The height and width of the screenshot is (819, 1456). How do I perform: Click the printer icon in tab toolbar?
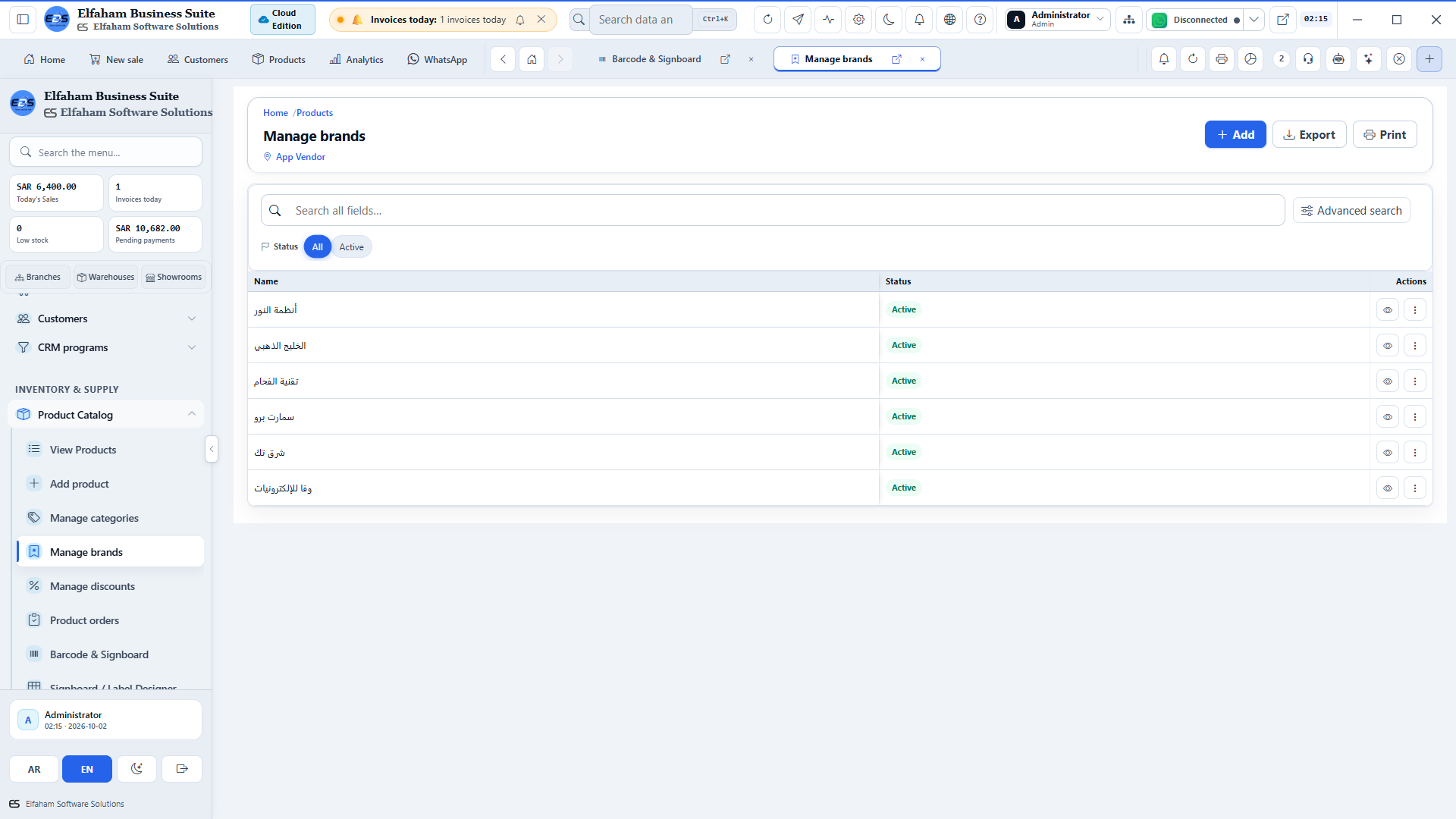coord(1221,59)
